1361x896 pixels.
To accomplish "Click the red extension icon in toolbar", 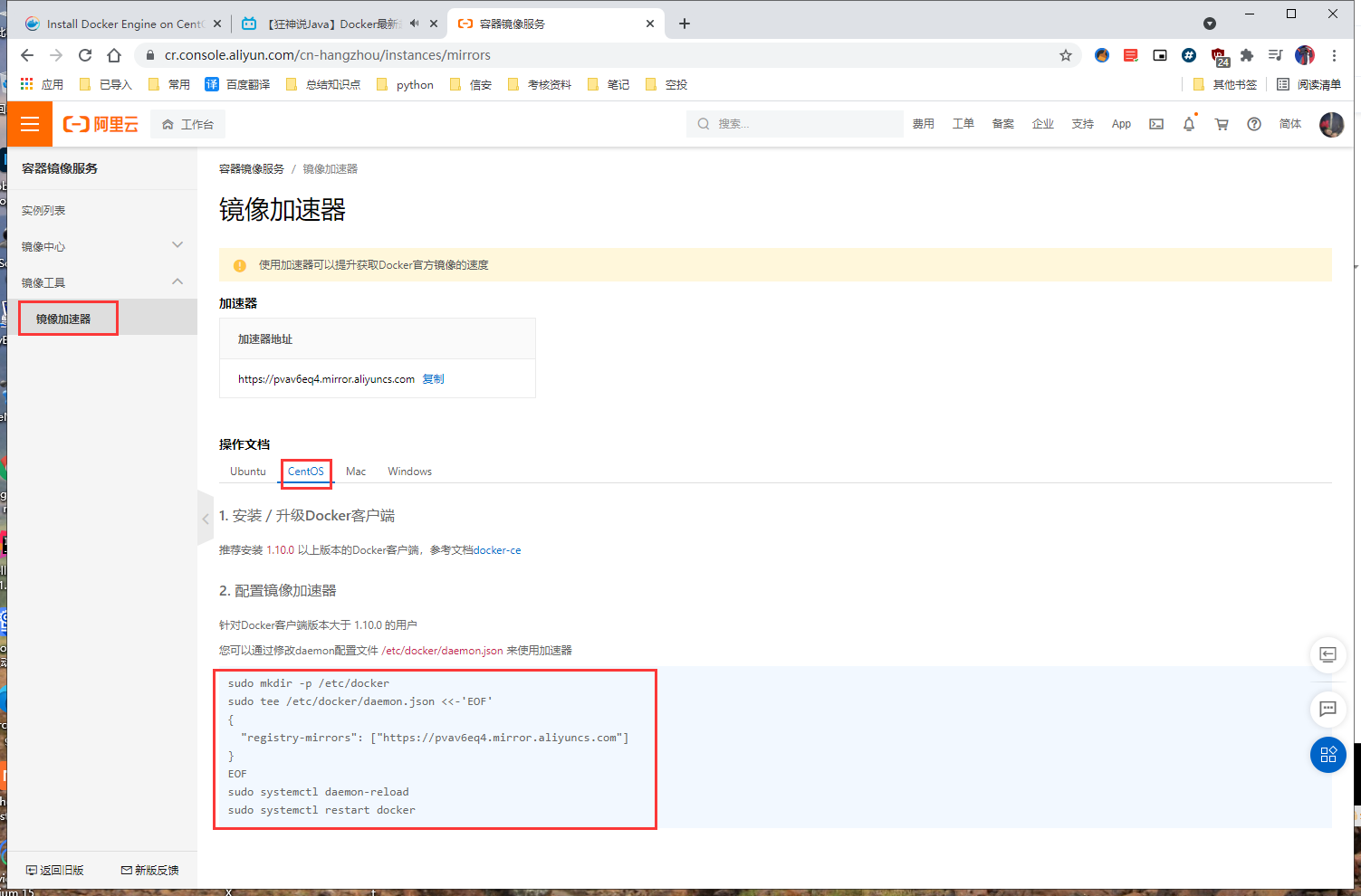I will (x=1131, y=55).
